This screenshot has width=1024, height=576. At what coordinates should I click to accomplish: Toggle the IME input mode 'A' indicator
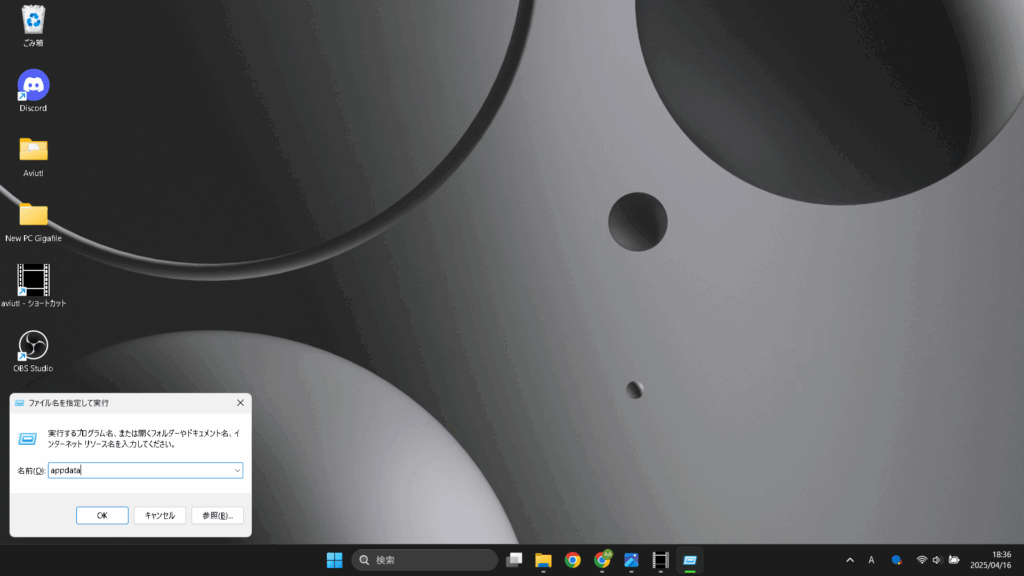pyautogui.click(x=871, y=560)
